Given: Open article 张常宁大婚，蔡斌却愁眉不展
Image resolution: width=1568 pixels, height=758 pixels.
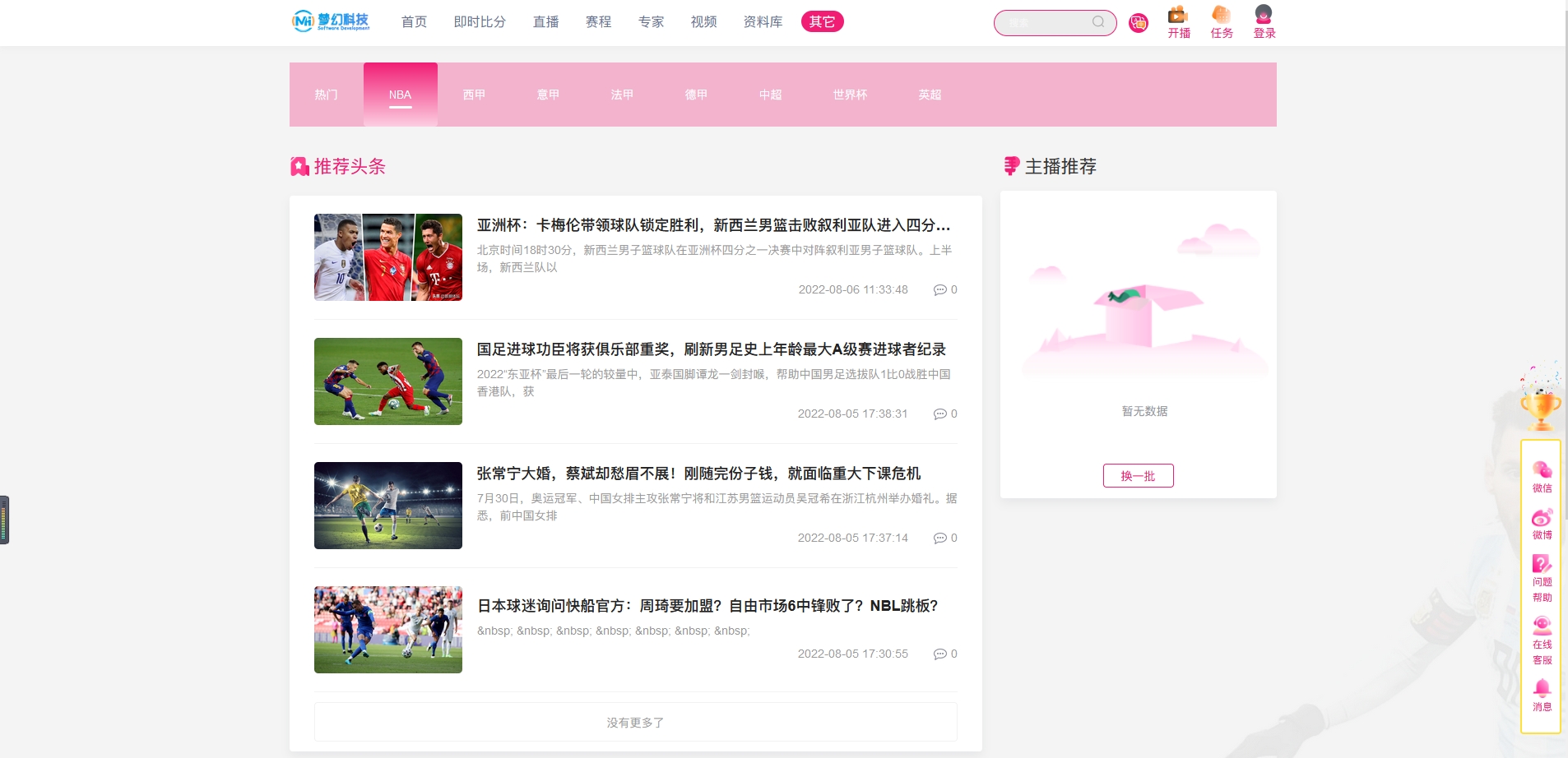Looking at the screenshot, I should [698, 474].
